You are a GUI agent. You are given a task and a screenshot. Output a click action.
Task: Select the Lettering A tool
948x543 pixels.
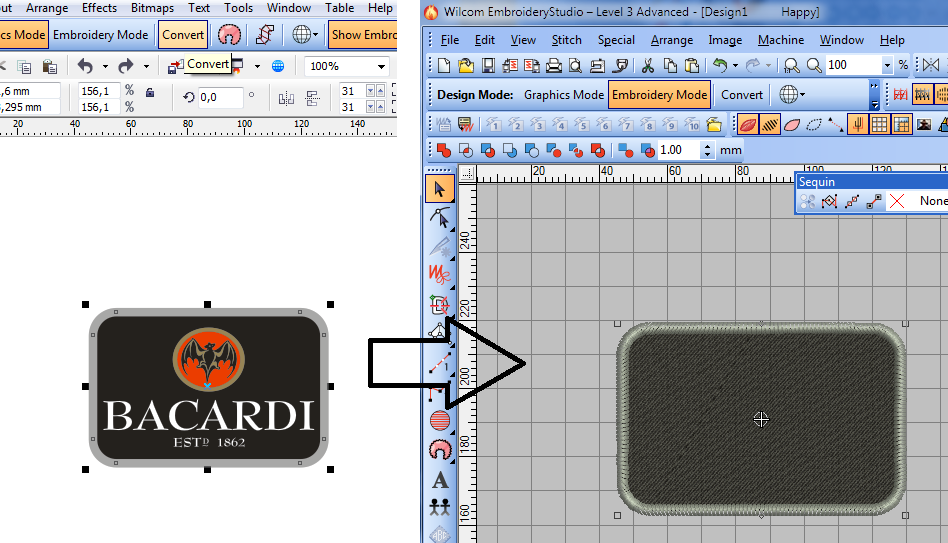[x=440, y=480]
